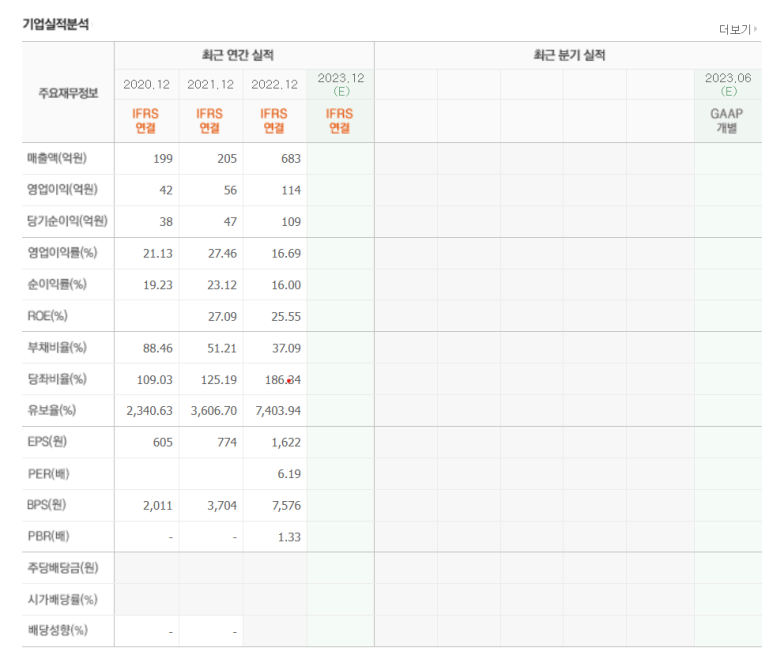Screen dimensions: 773x648
Task: Select the 최근 연간 실적 header
Action: point(238,55)
